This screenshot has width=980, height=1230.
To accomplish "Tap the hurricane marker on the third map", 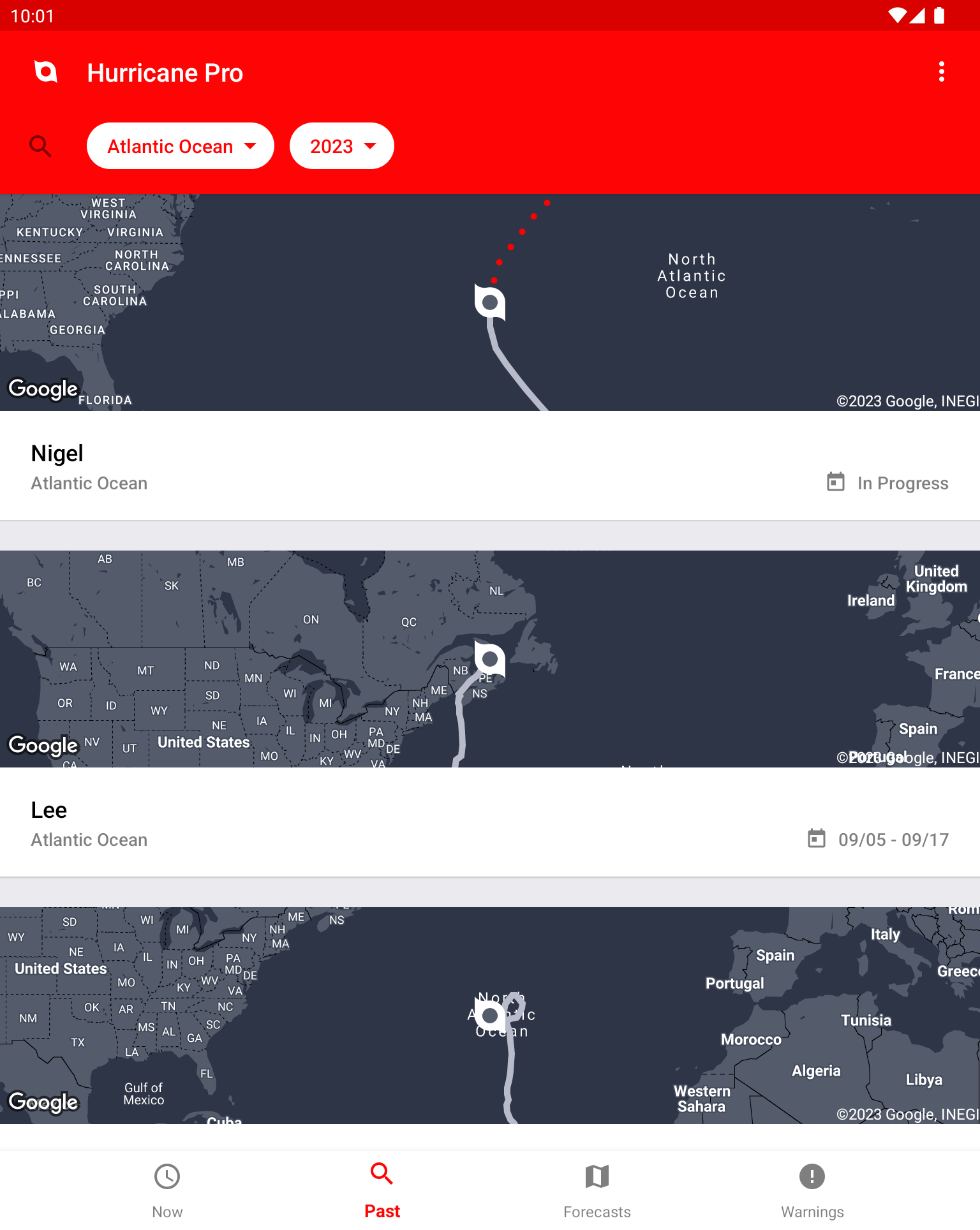I will (490, 1015).
